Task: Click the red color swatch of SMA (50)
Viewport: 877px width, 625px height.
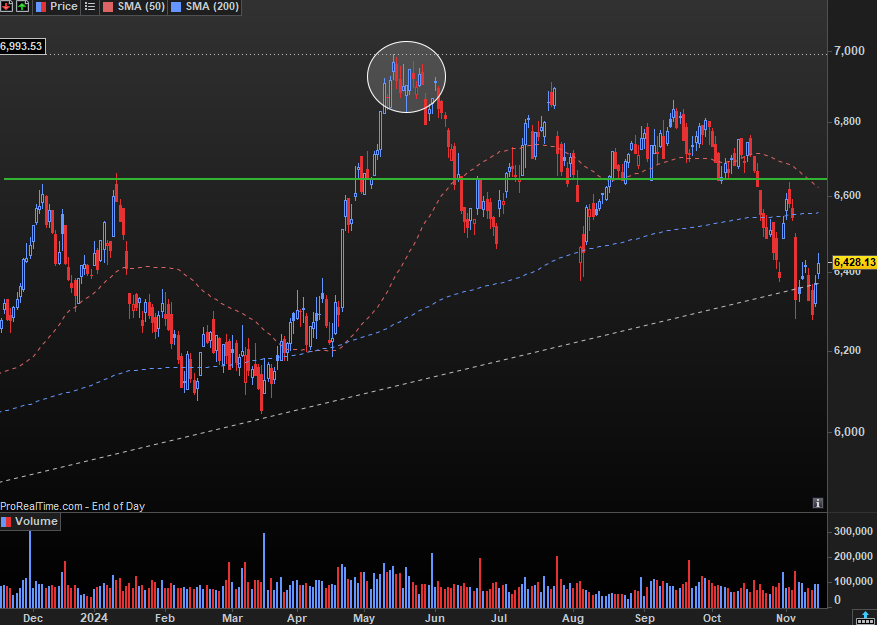Action: click(108, 7)
